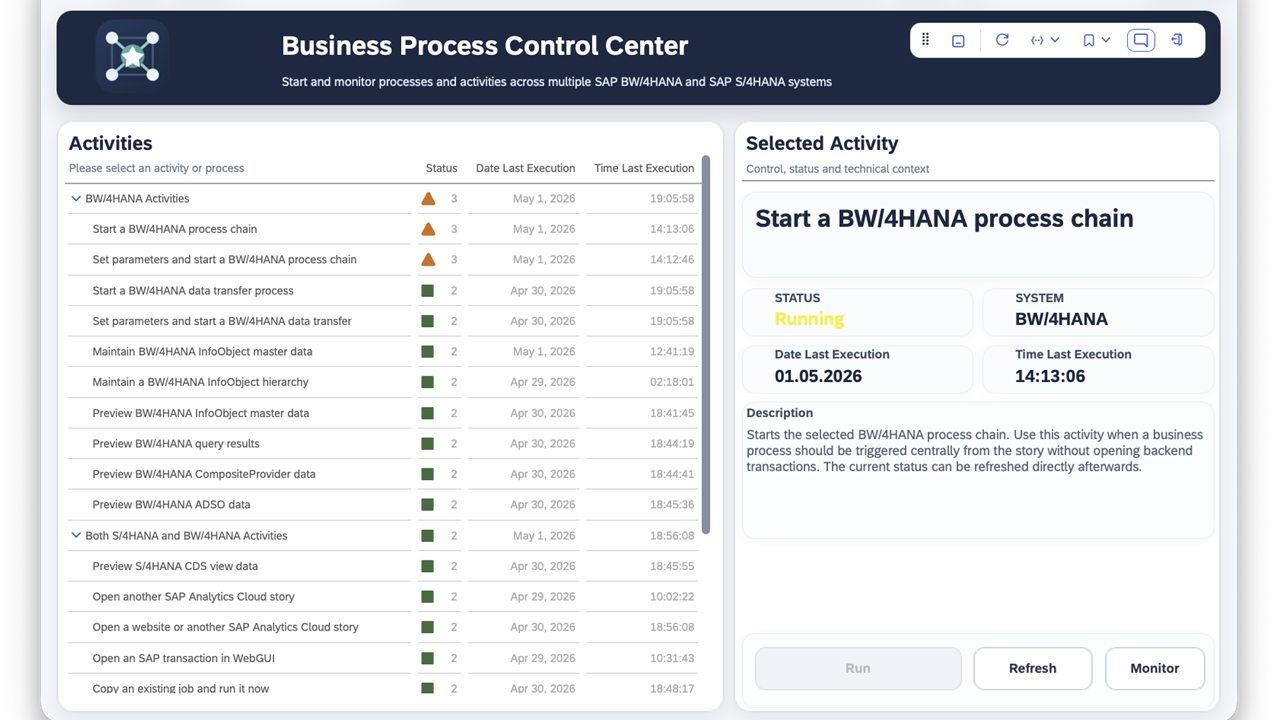Select 'Open a website or another SAP Analytics Cloud story'
The height and width of the screenshot is (720, 1280).
coord(226,627)
